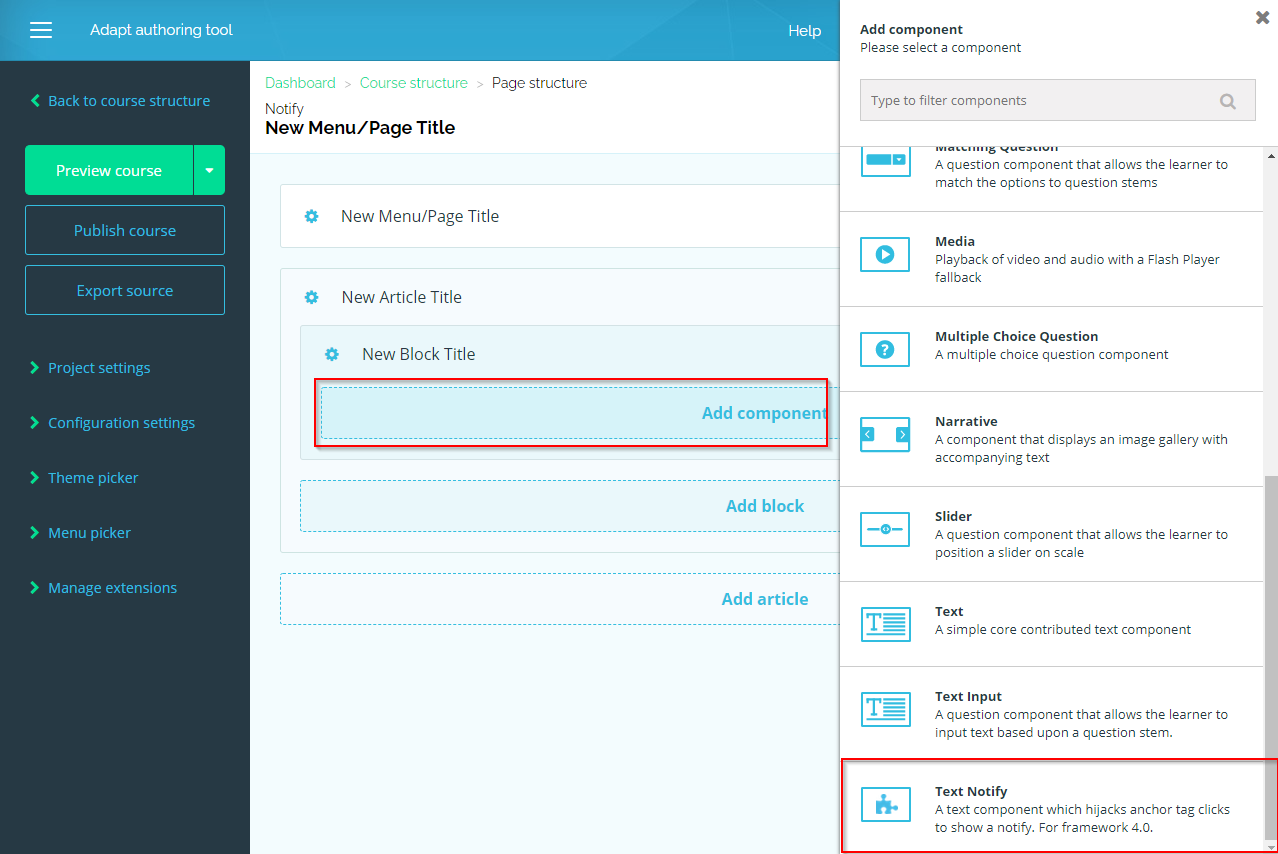Click the Matching Question component icon
Image resolution: width=1278 pixels, height=854 pixels.
[x=885, y=161]
